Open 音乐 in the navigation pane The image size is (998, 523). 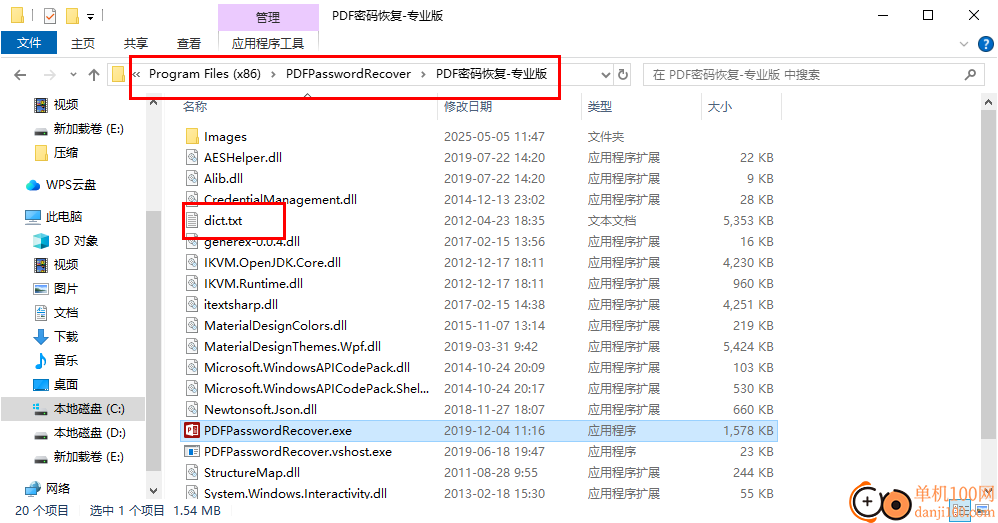[66, 360]
